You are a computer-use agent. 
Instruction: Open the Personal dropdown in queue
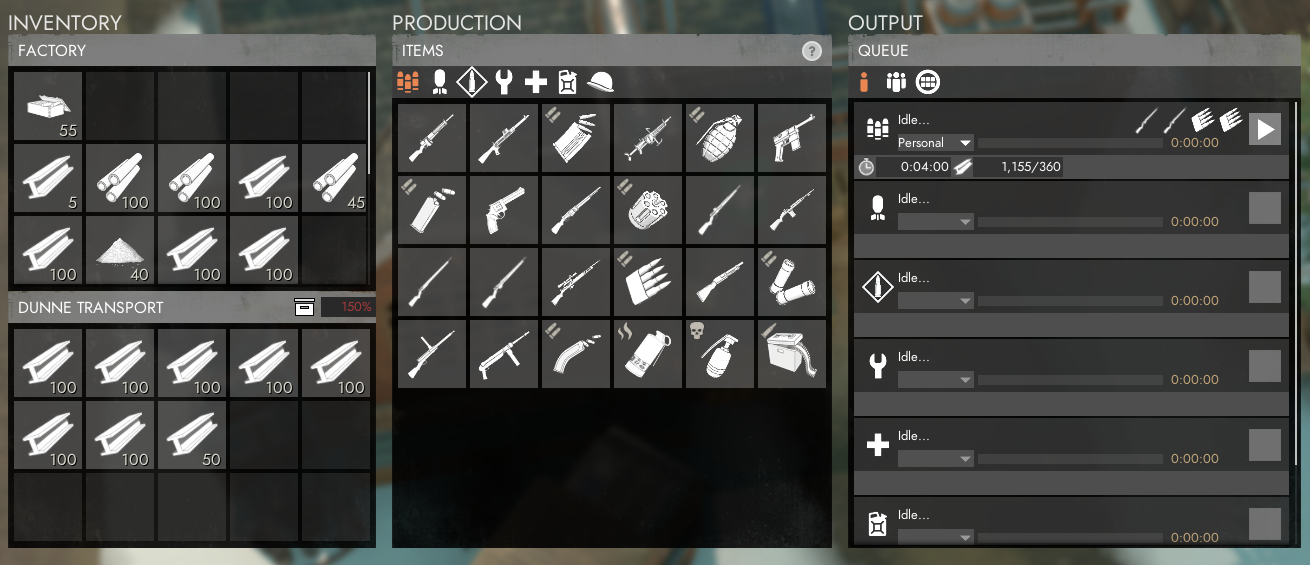point(935,143)
